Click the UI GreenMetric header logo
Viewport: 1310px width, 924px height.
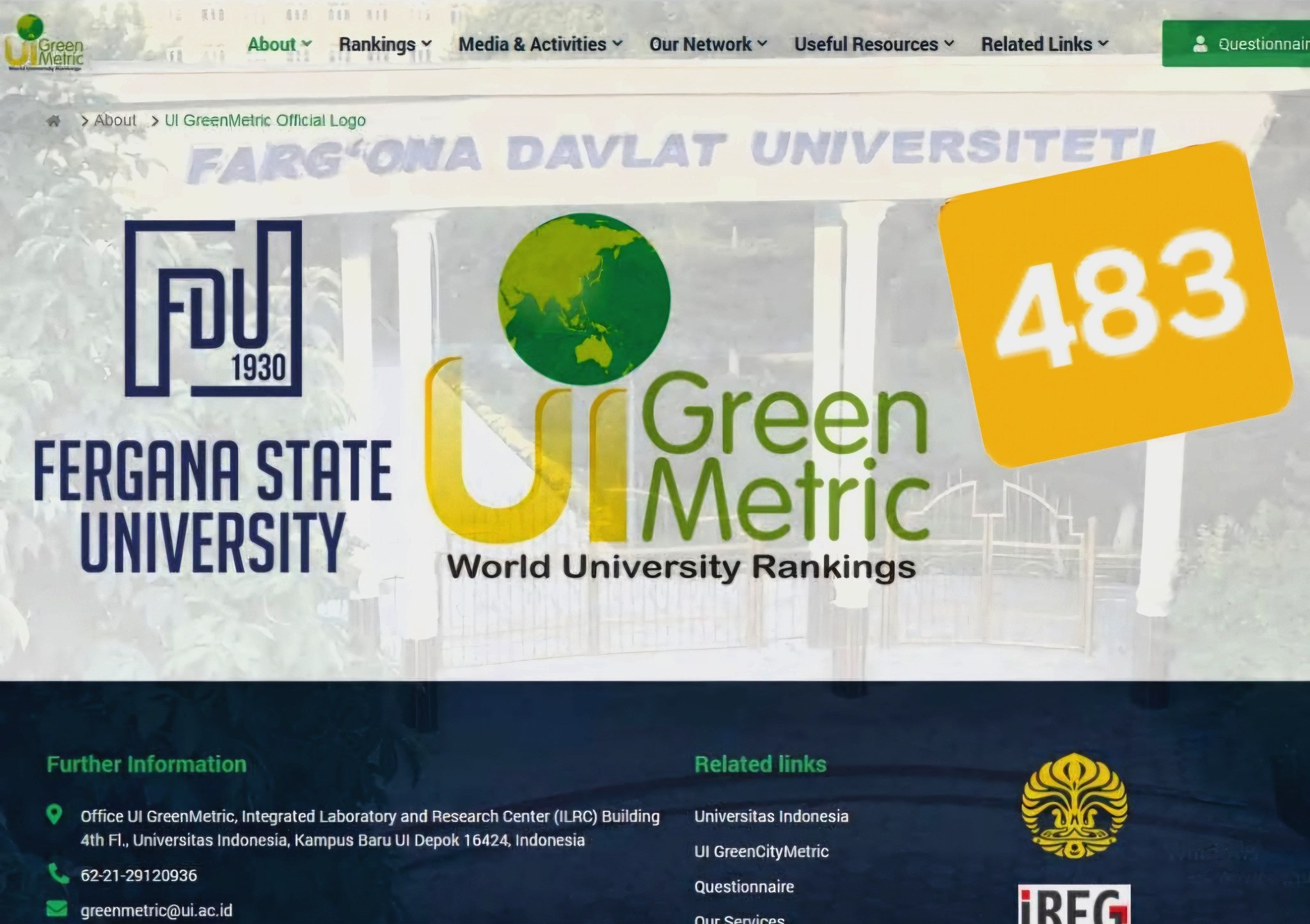(43, 43)
